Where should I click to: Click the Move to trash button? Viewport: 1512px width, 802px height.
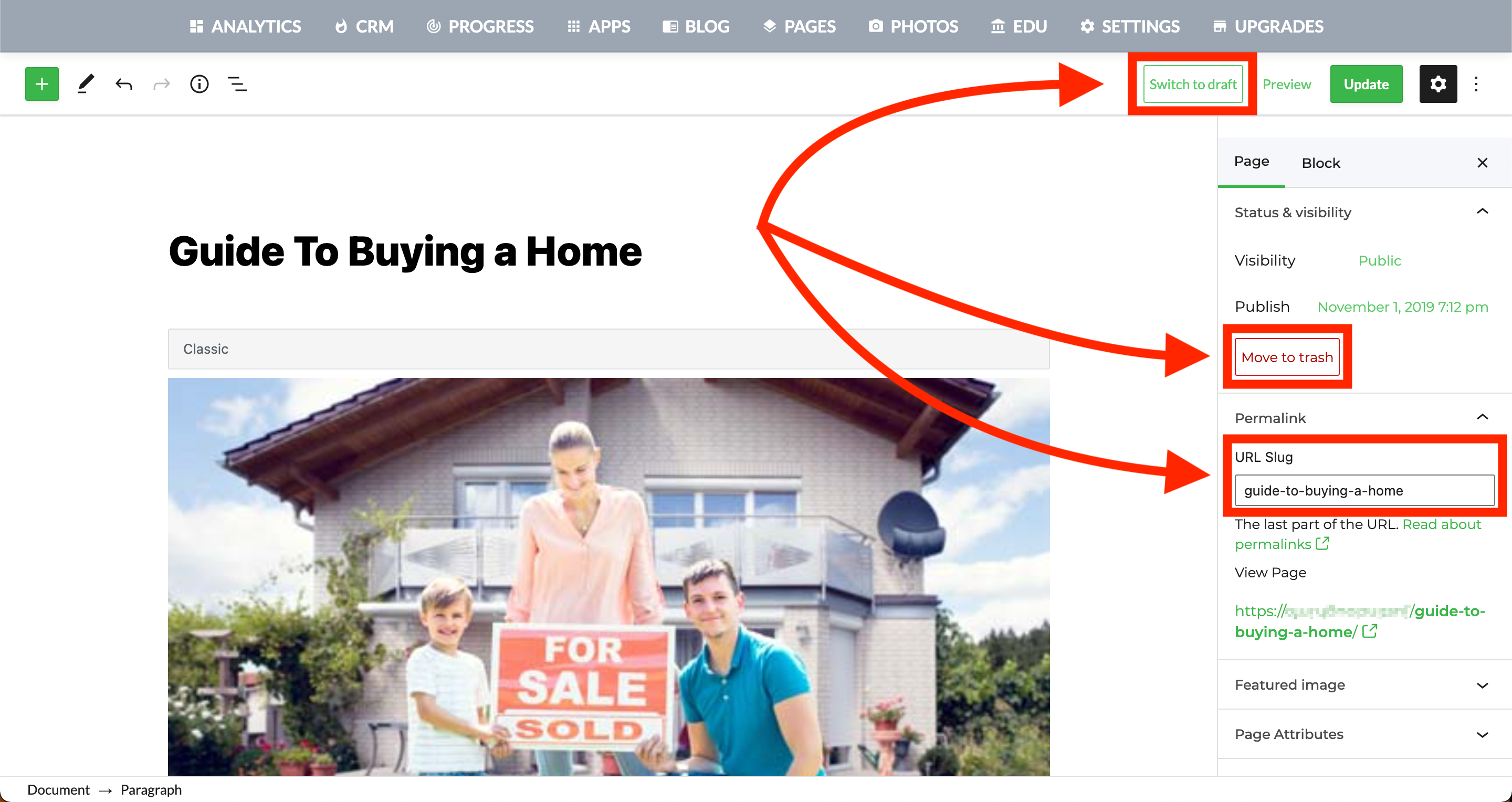coord(1287,357)
